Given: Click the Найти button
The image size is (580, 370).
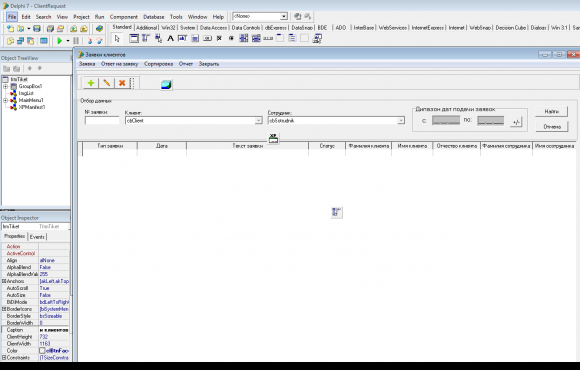Looking at the screenshot, I should (552, 111).
